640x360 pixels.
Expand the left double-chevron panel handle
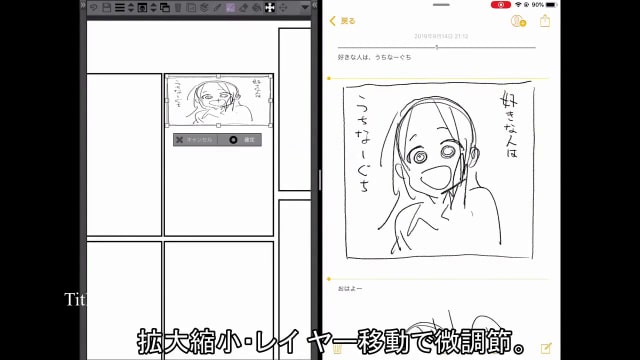(83, 5)
